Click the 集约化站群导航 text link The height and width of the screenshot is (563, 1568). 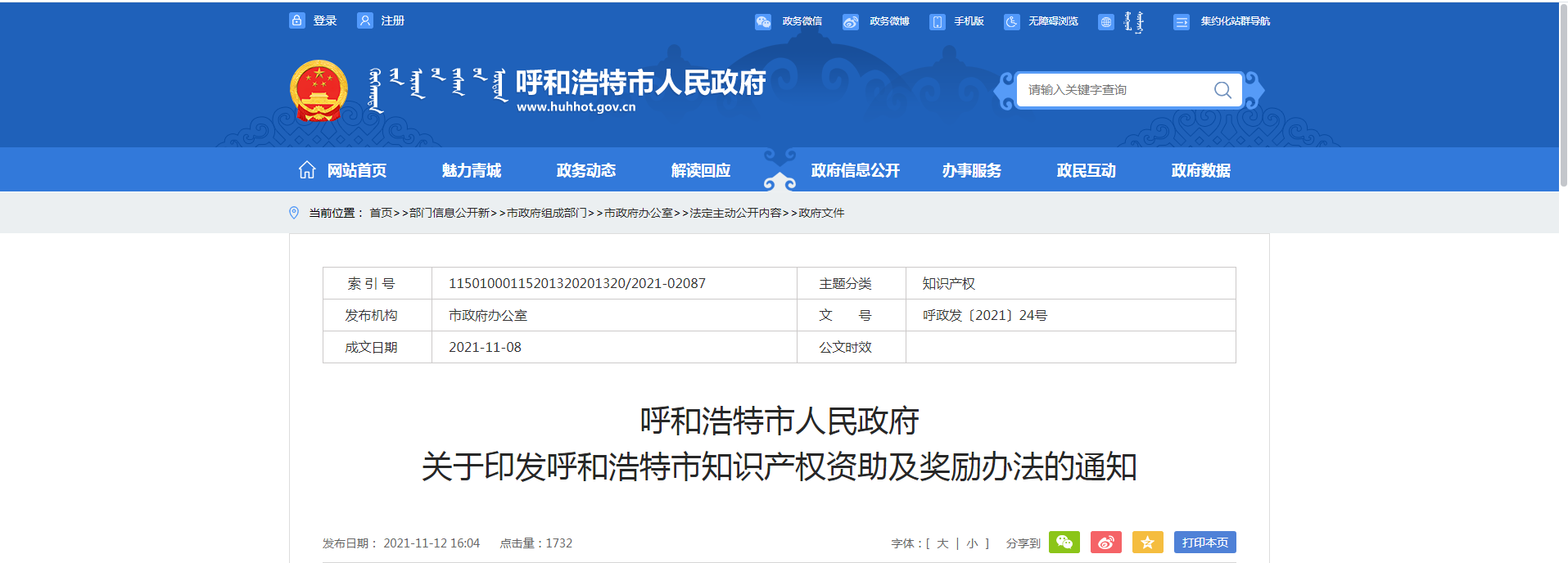(x=1236, y=21)
